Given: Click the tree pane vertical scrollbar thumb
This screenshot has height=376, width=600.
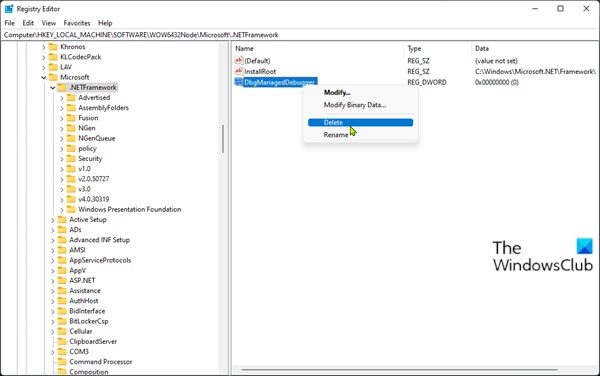Looking at the screenshot, I should click(223, 138).
